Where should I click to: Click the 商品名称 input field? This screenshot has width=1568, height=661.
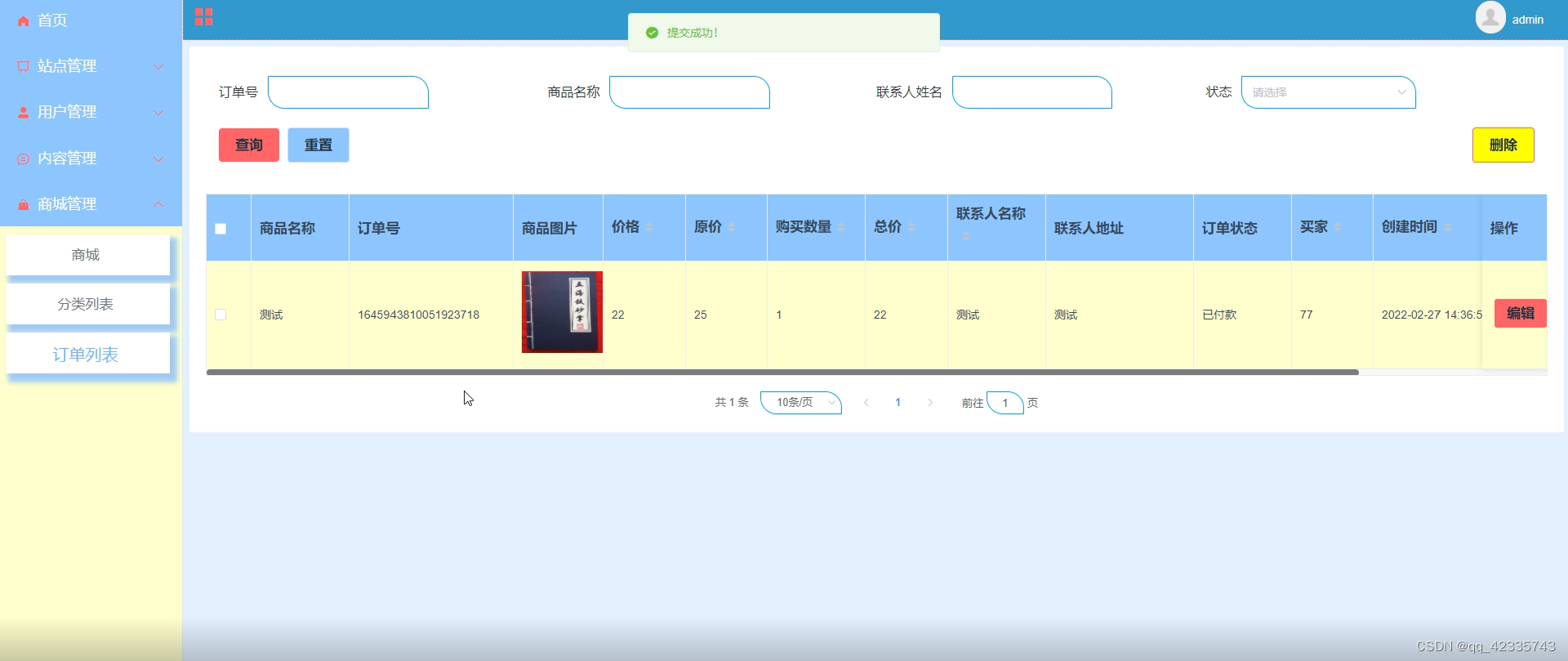click(689, 92)
